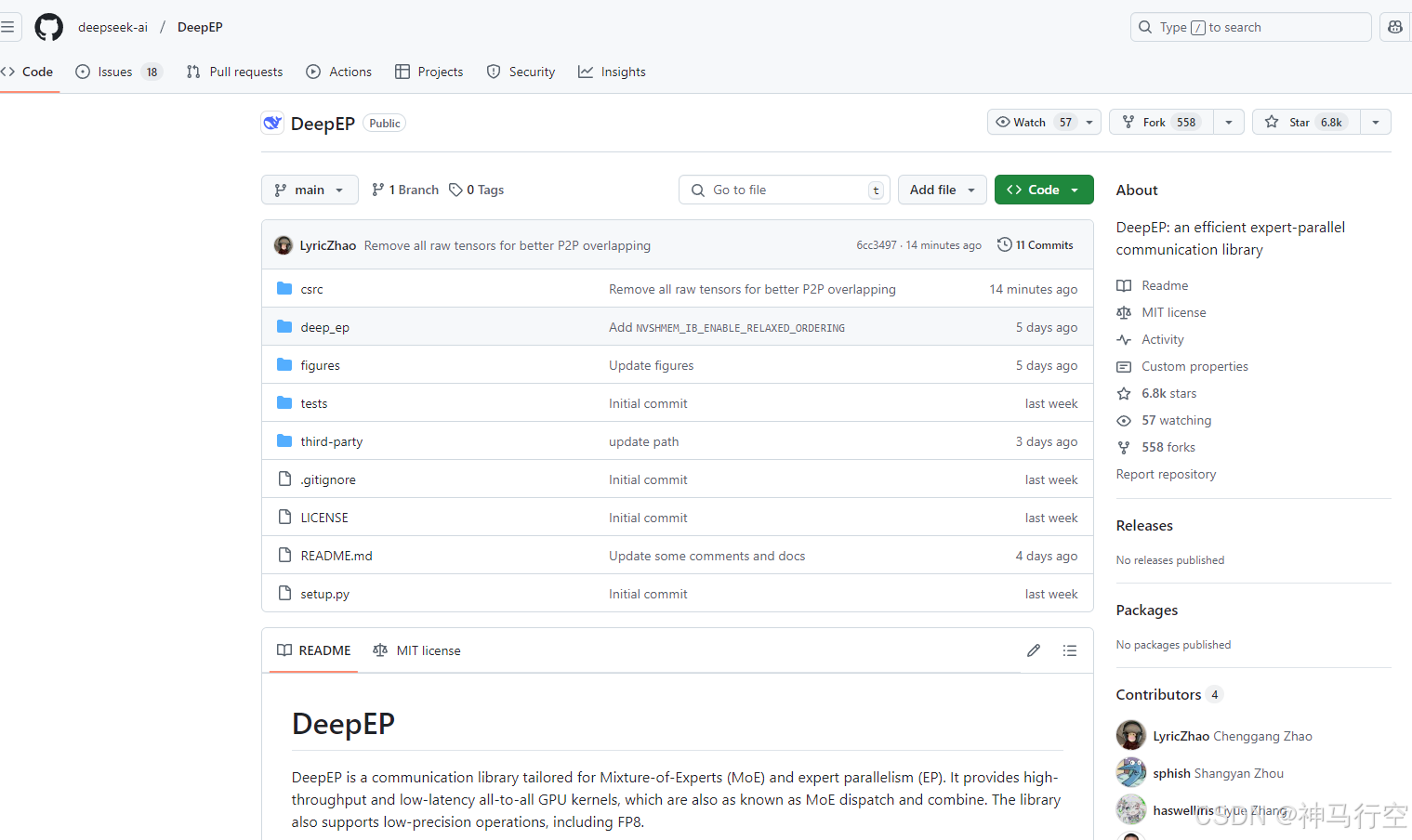Open the main branch selector dropdown
The width and height of the screenshot is (1412, 840).
[310, 190]
